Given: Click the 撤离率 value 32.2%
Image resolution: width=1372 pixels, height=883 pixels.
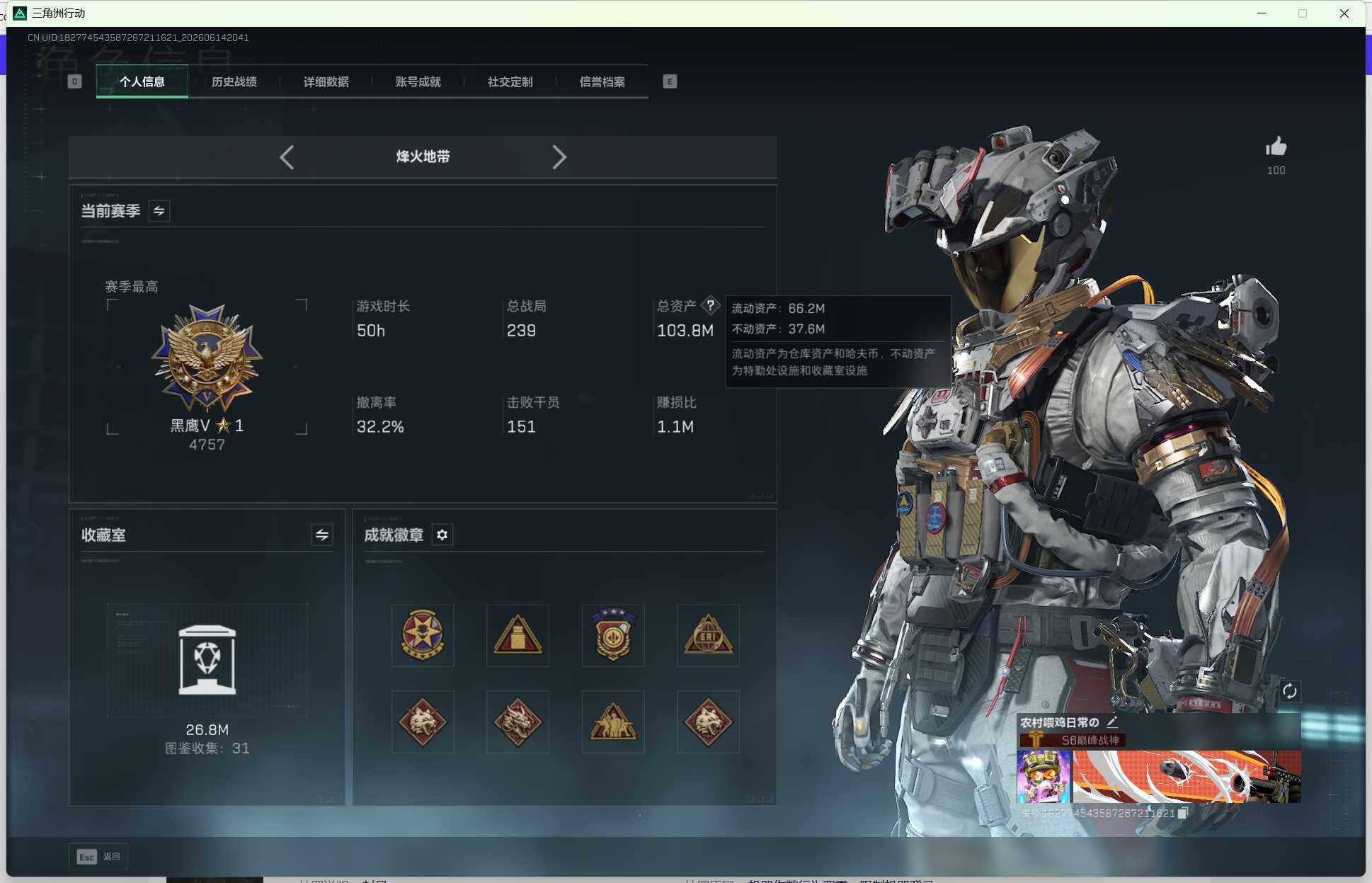Looking at the screenshot, I should coord(380,427).
